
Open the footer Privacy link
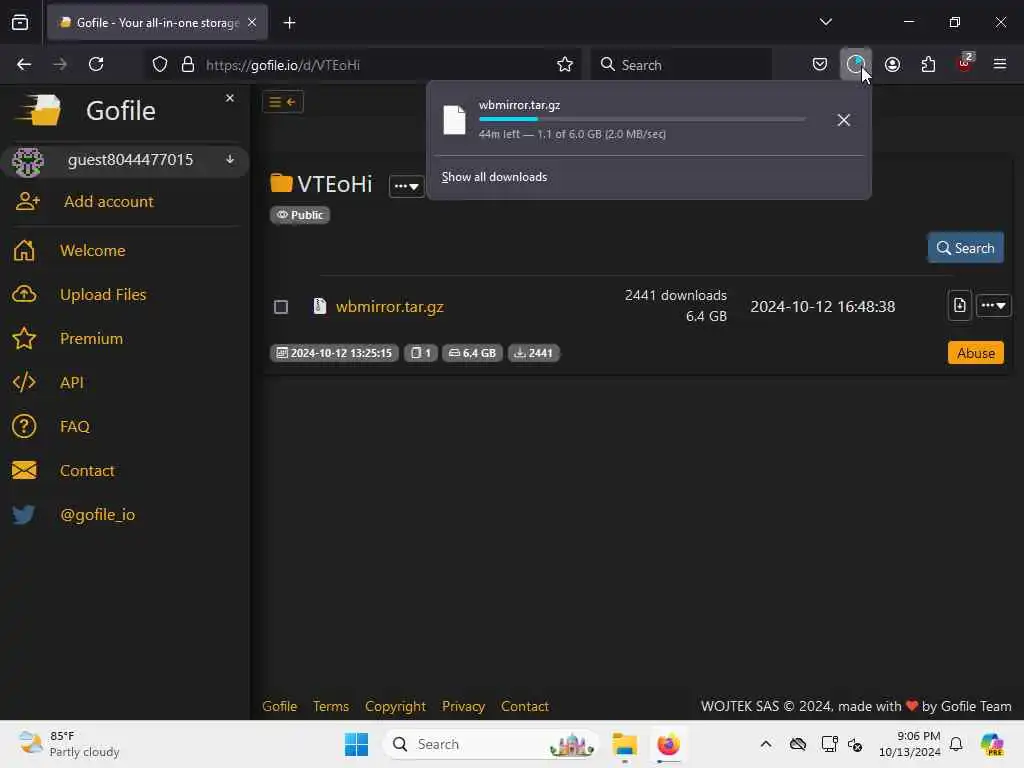[463, 706]
